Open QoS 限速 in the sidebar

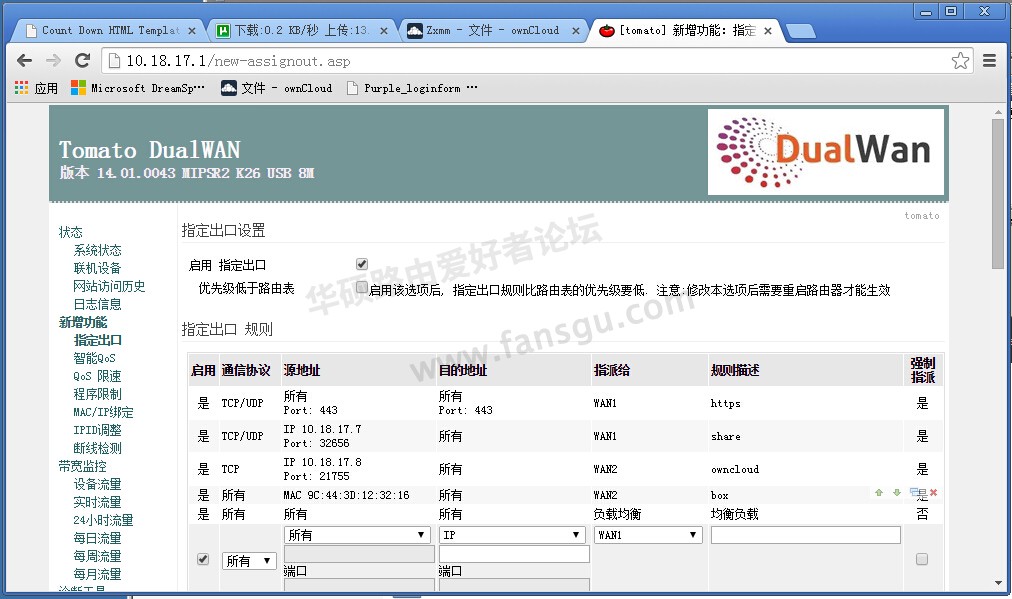(x=97, y=376)
